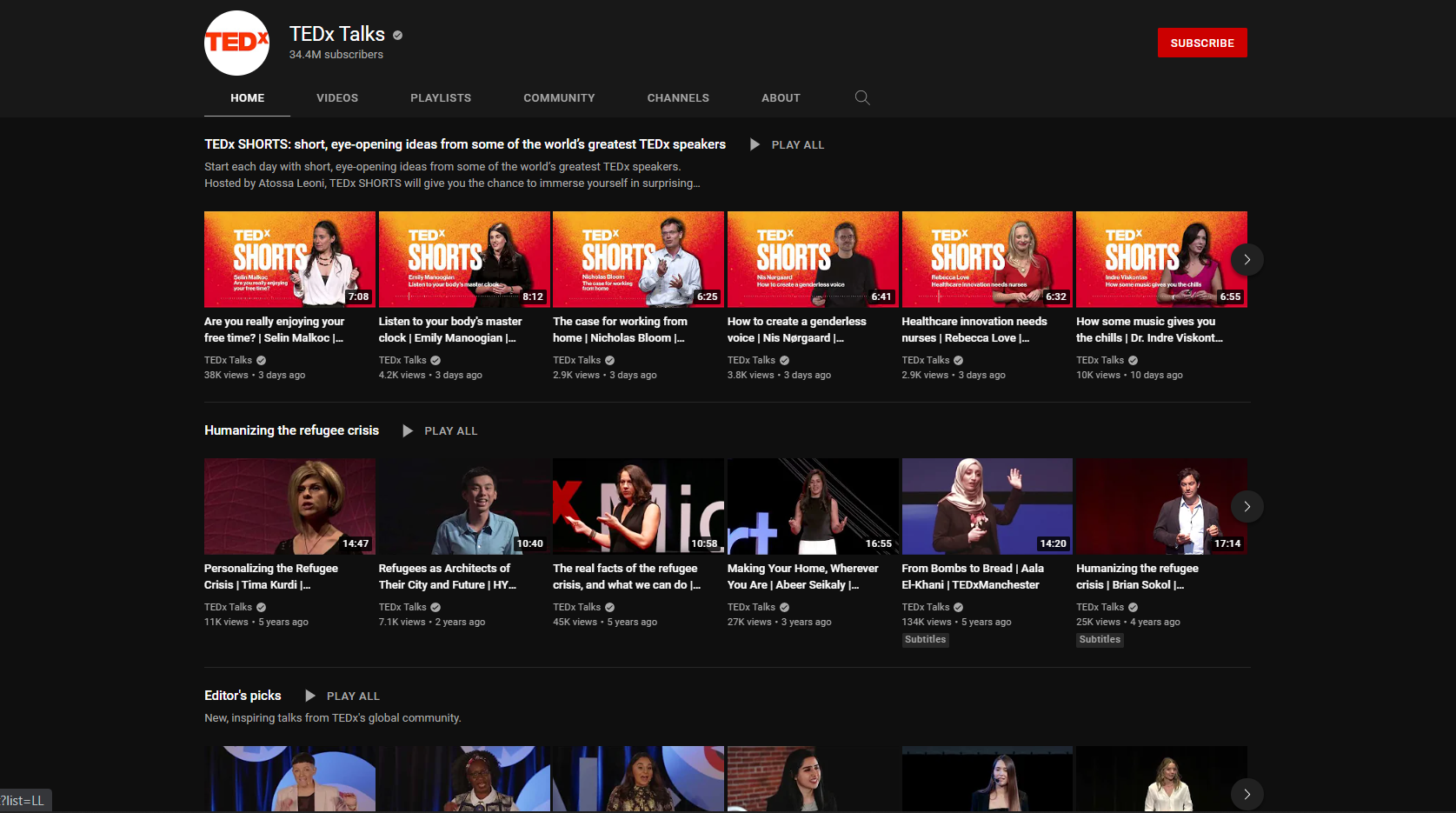The width and height of the screenshot is (1456, 813).
Task: Open the CHANNELS tab
Action: tap(678, 97)
